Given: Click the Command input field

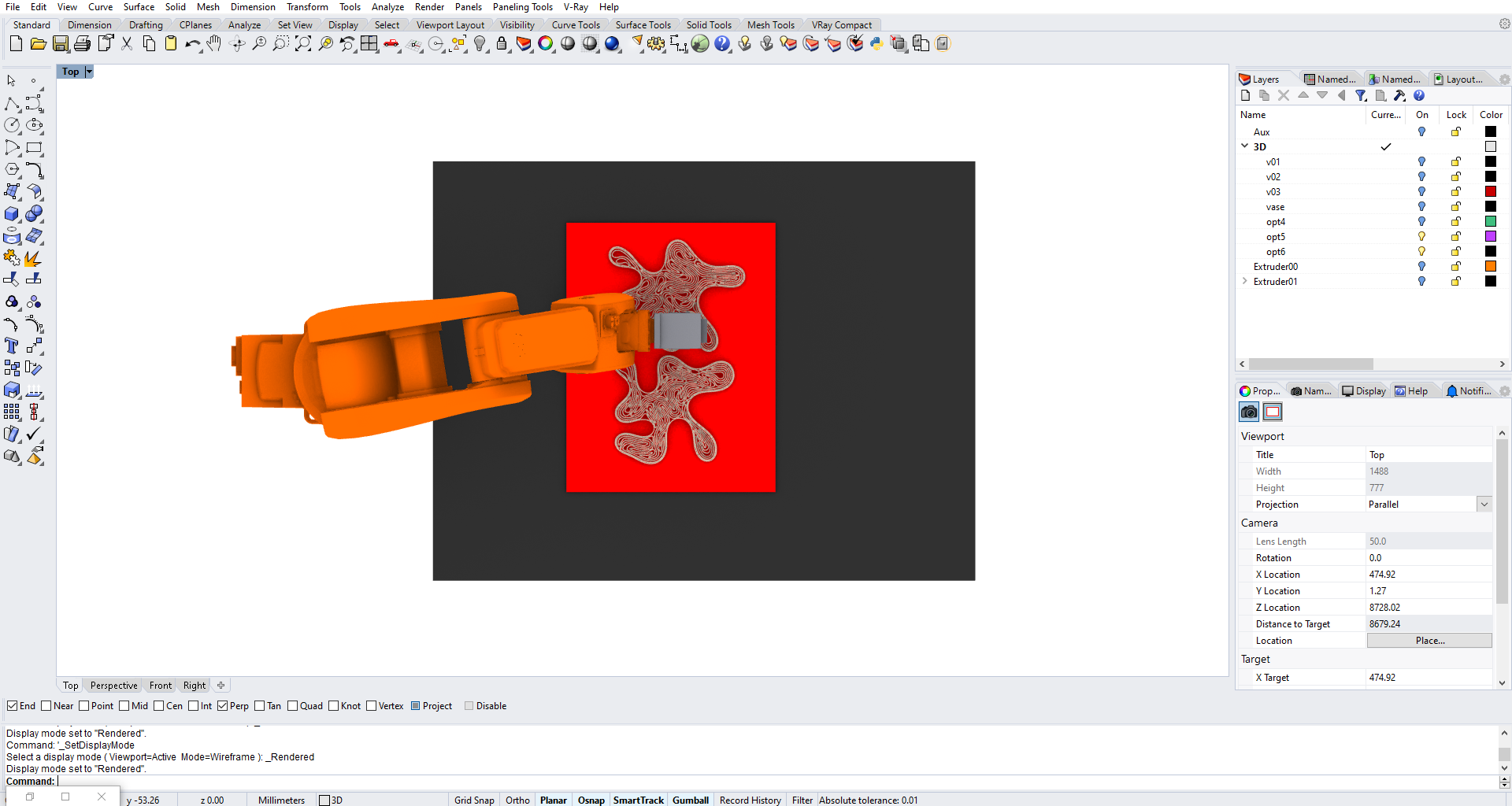Looking at the screenshot, I should tap(776, 782).
